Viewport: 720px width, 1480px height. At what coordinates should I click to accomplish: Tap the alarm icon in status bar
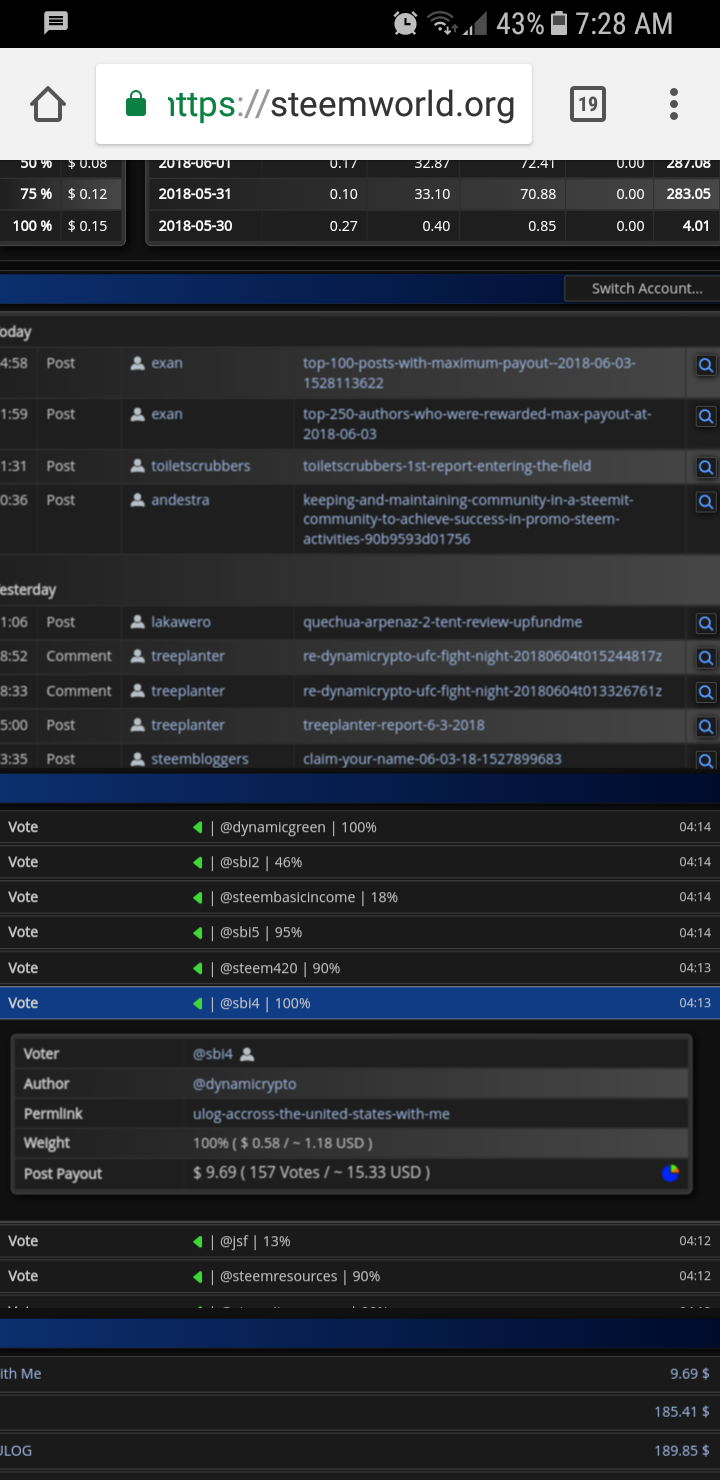point(405,23)
